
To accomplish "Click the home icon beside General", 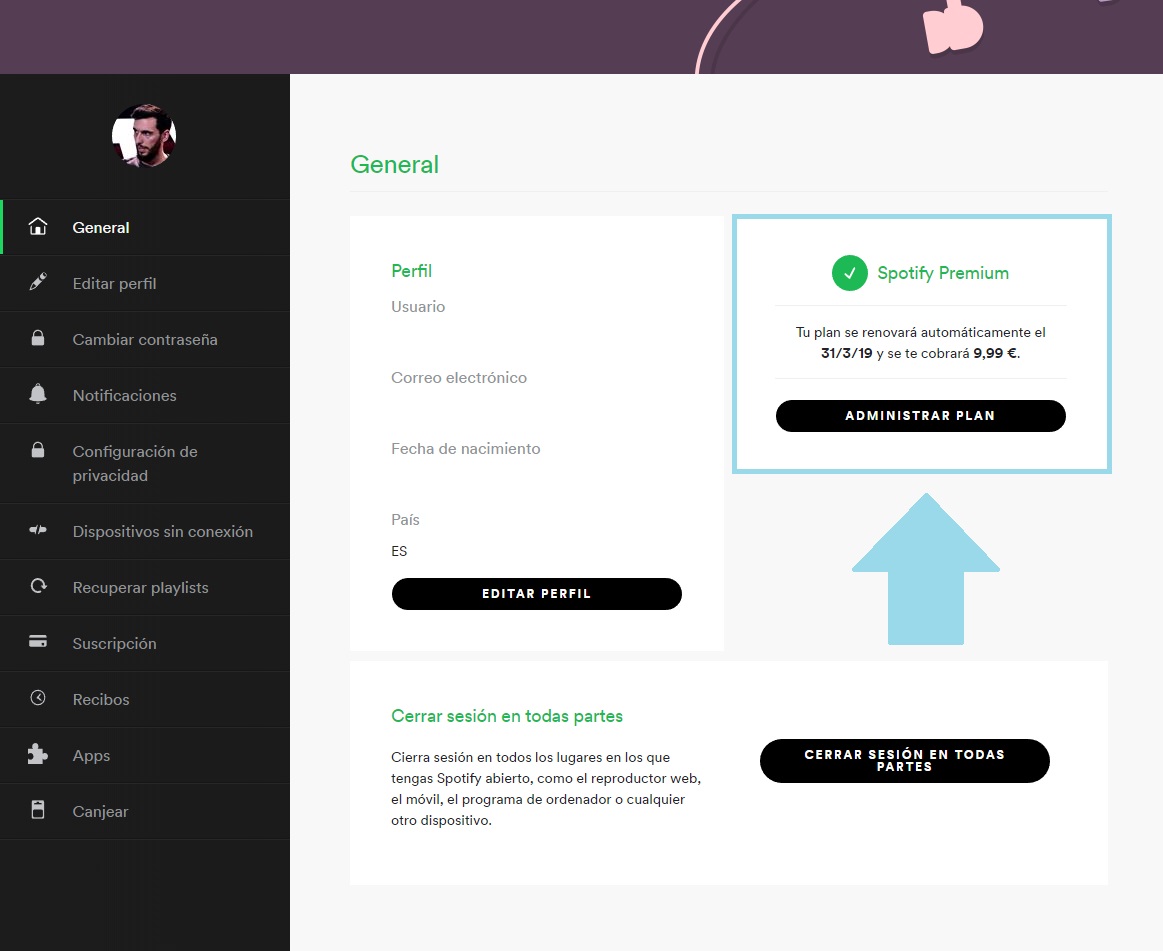I will tap(38, 226).
